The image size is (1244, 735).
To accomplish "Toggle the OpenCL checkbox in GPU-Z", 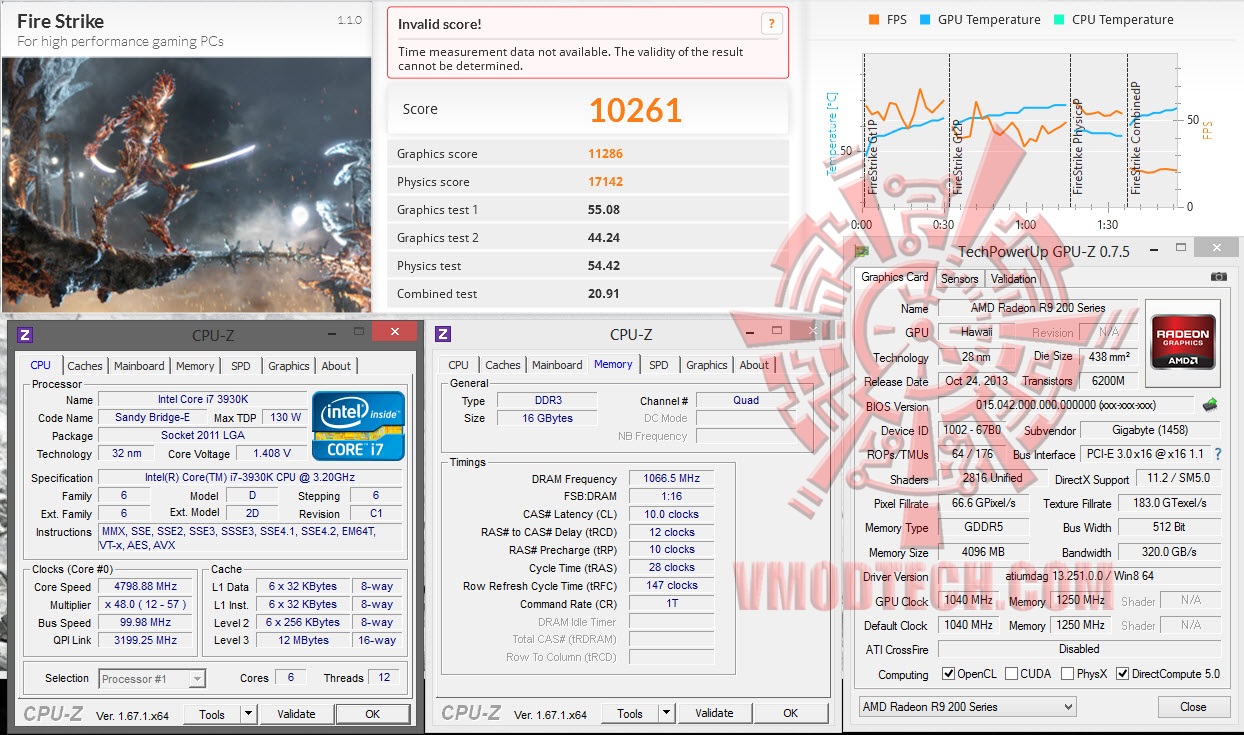I will click(x=949, y=674).
